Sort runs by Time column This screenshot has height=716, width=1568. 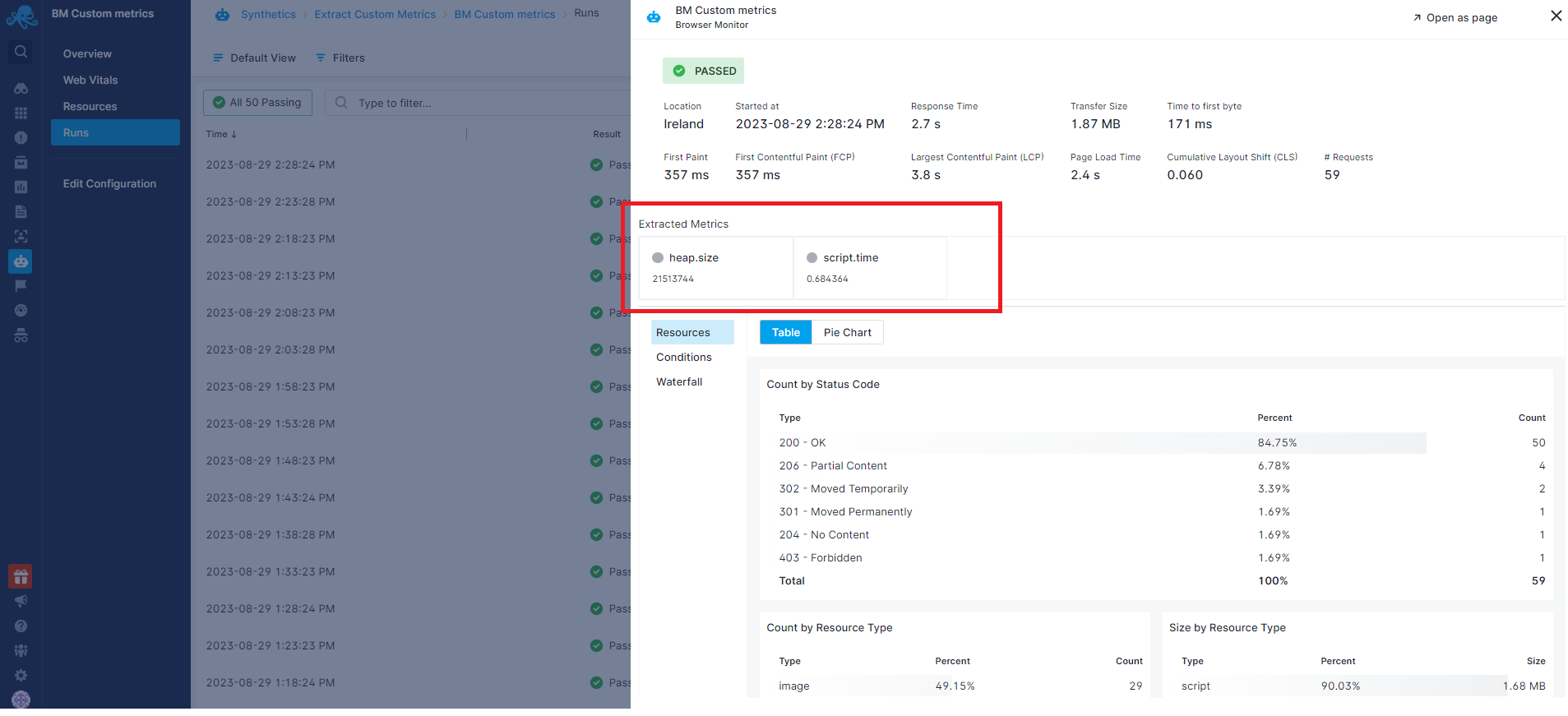221,134
